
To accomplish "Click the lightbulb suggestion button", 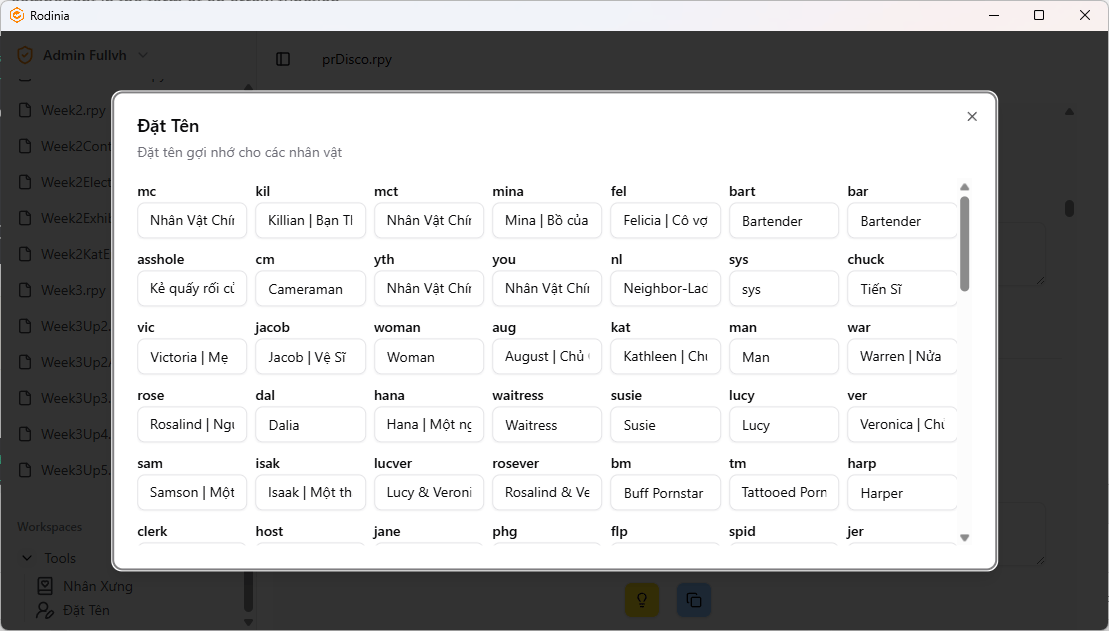I will (641, 600).
